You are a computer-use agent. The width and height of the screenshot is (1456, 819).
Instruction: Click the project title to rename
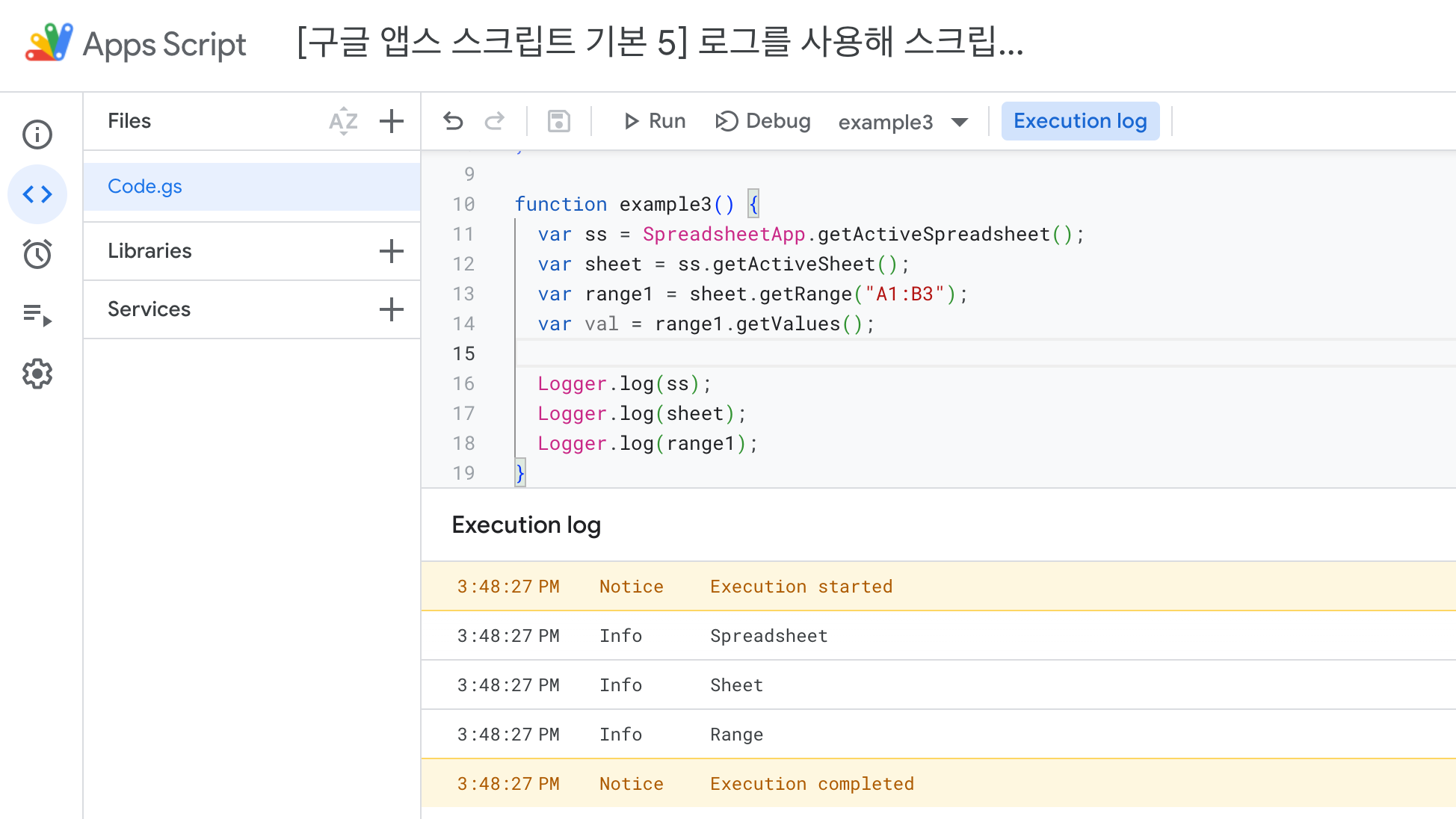pos(659,42)
